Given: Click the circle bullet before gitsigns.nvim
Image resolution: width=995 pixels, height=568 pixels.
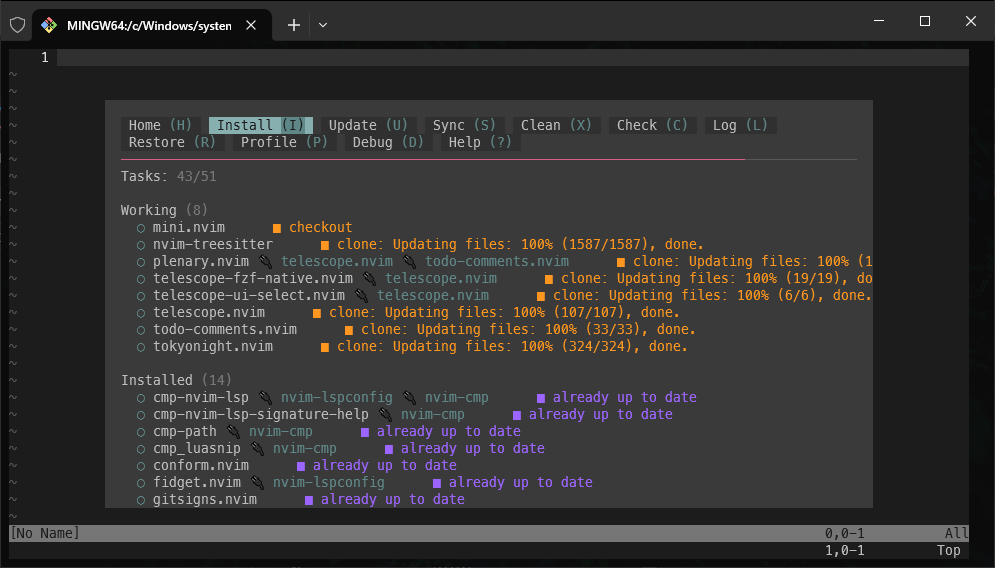Looking at the screenshot, I should pos(141,500).
